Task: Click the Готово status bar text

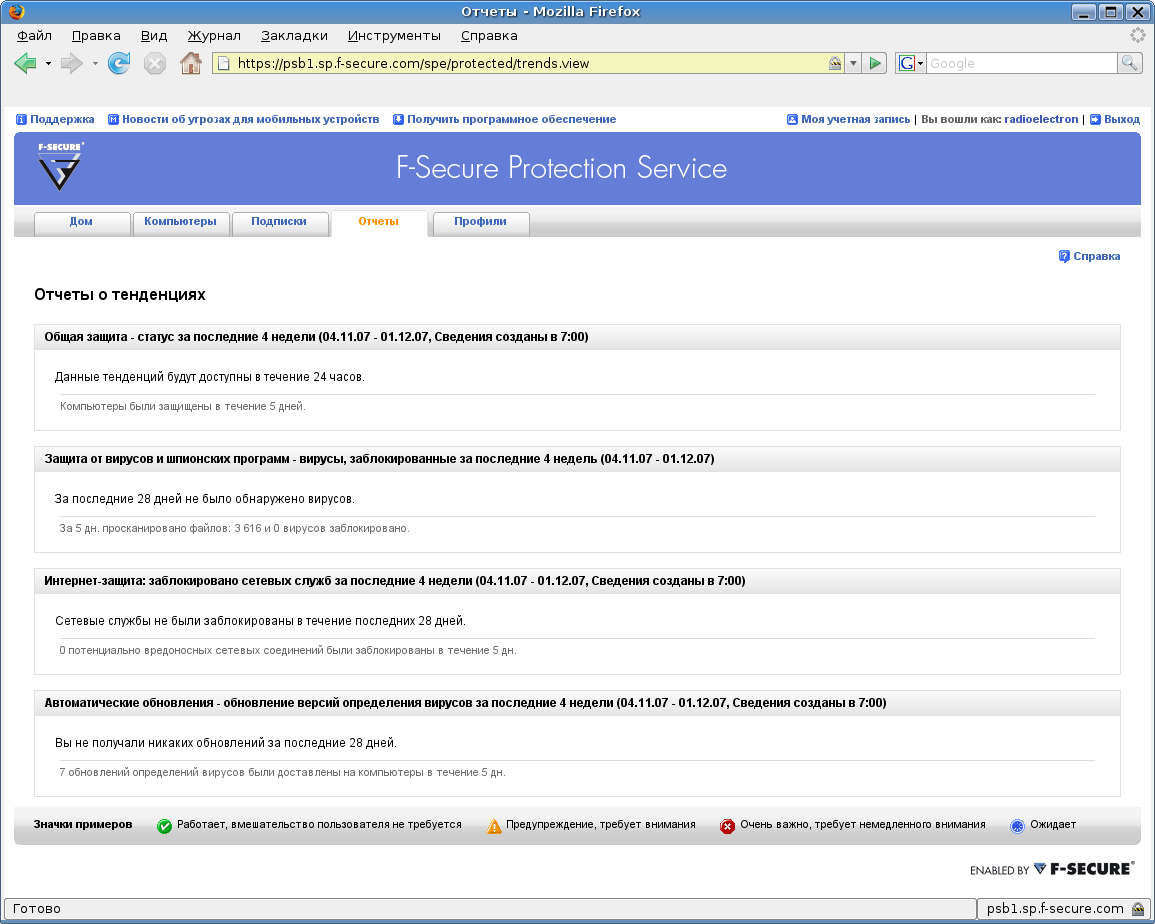Action: [x=37, y=909]
